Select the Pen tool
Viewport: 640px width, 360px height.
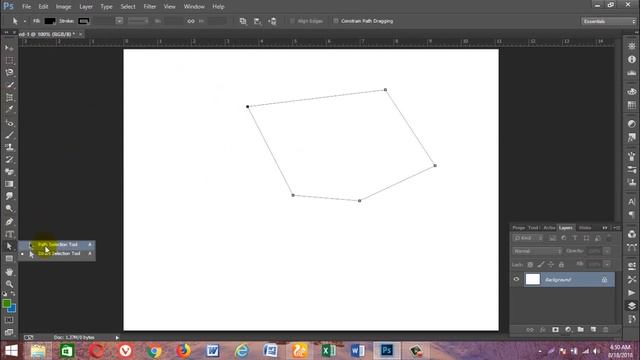[9, 222]
